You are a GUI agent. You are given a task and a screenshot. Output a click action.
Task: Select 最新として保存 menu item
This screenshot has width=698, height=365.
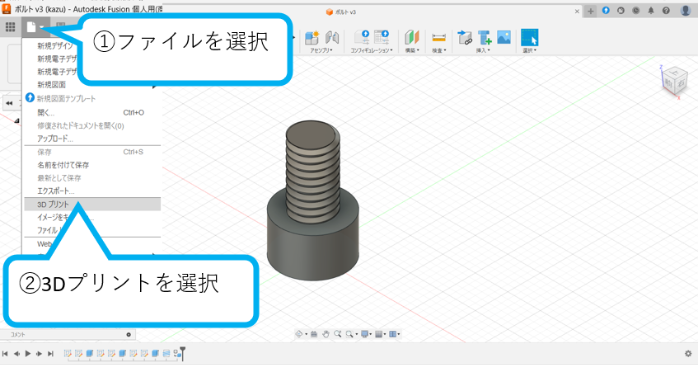pos(59,178)
